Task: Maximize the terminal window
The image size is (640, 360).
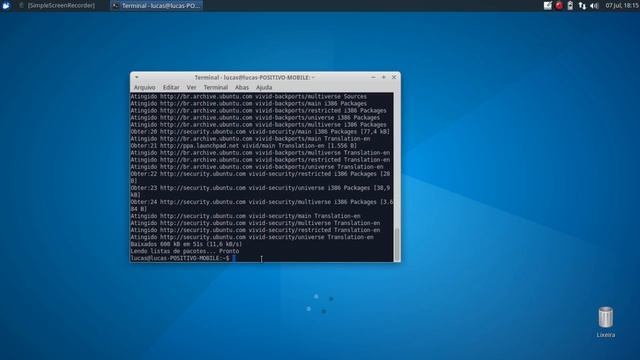Action: tap(384, 77)
